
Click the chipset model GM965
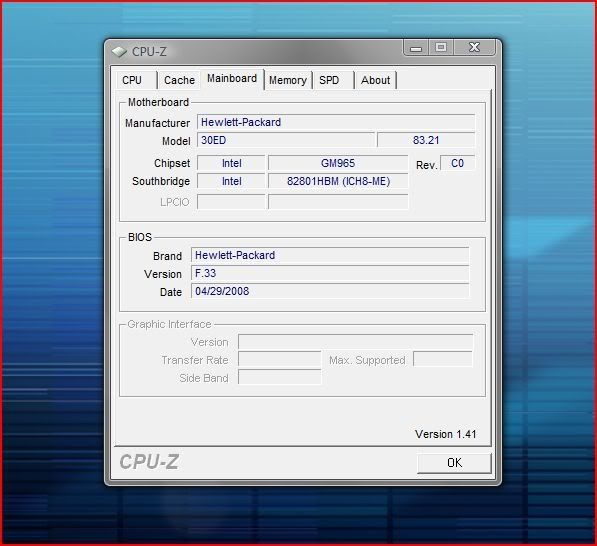[x=338, y=163]
